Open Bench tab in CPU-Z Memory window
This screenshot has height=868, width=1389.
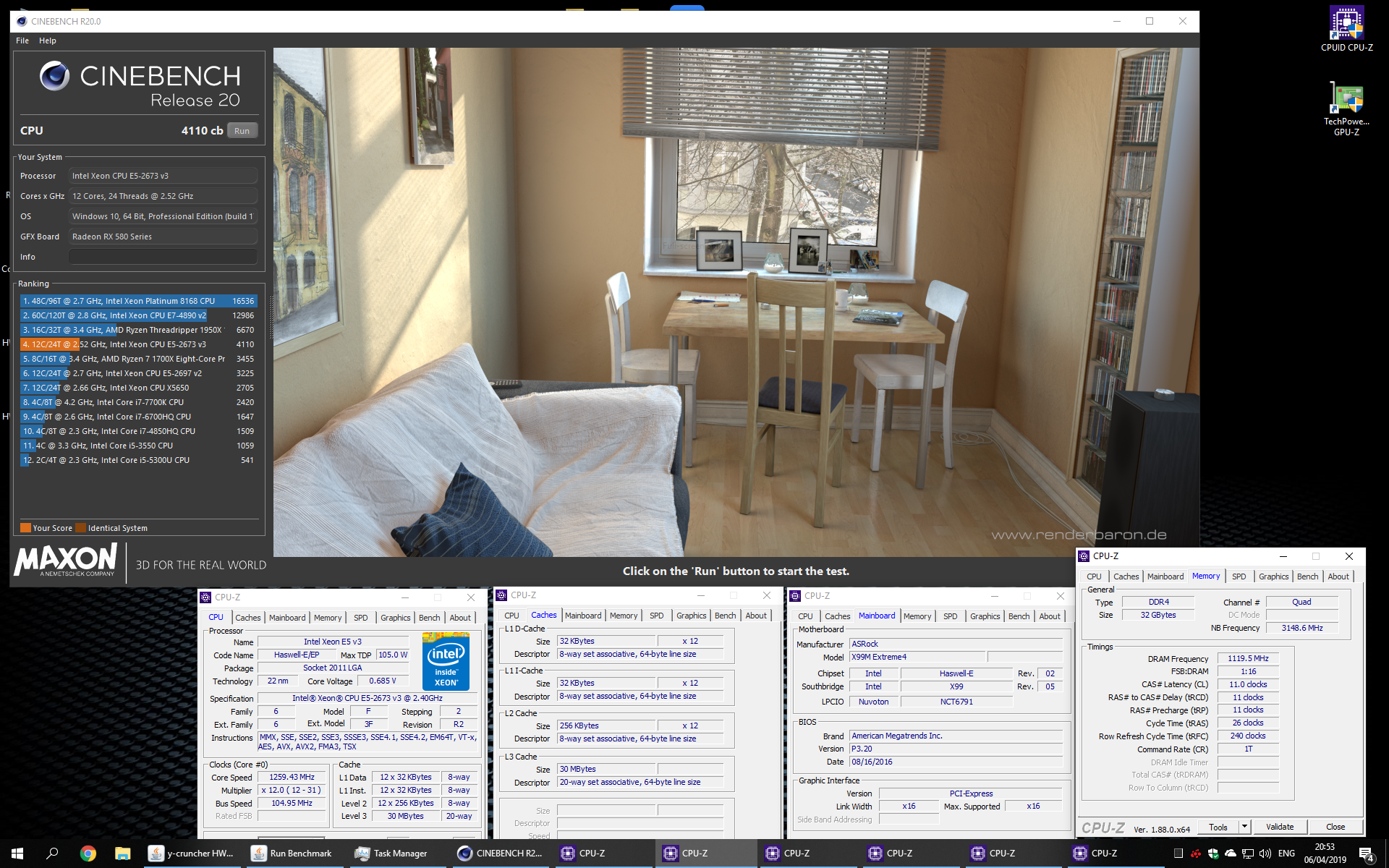click(x=1308, y=576)
